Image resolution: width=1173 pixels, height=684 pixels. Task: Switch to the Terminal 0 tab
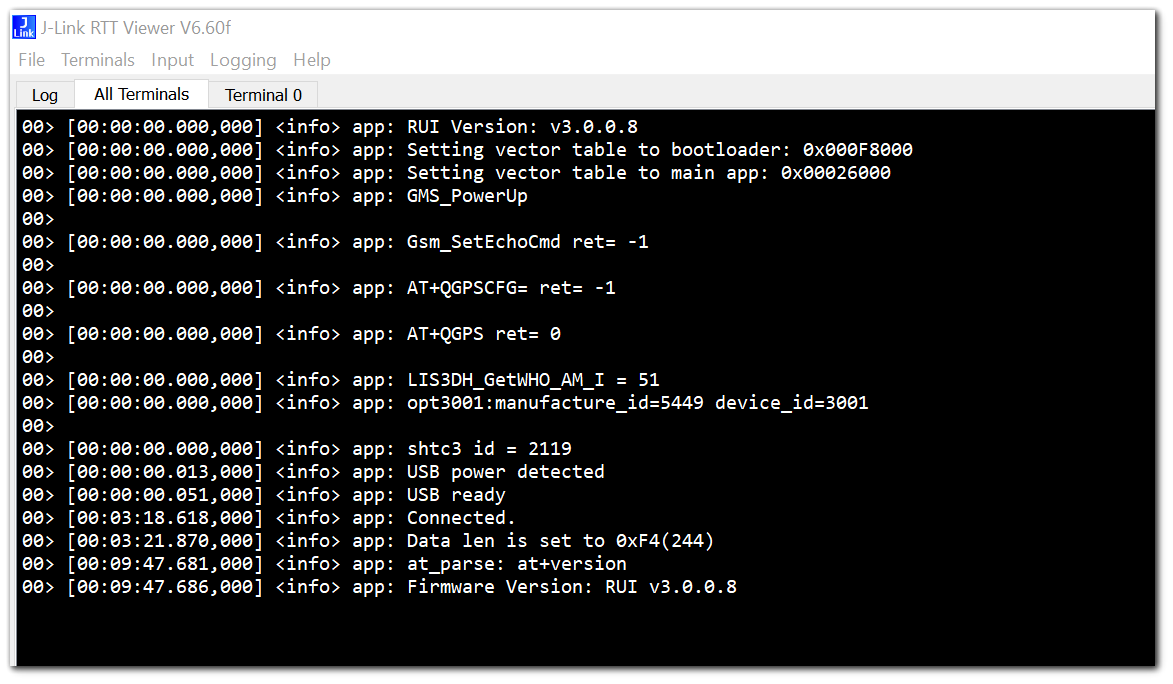(263, 95)
